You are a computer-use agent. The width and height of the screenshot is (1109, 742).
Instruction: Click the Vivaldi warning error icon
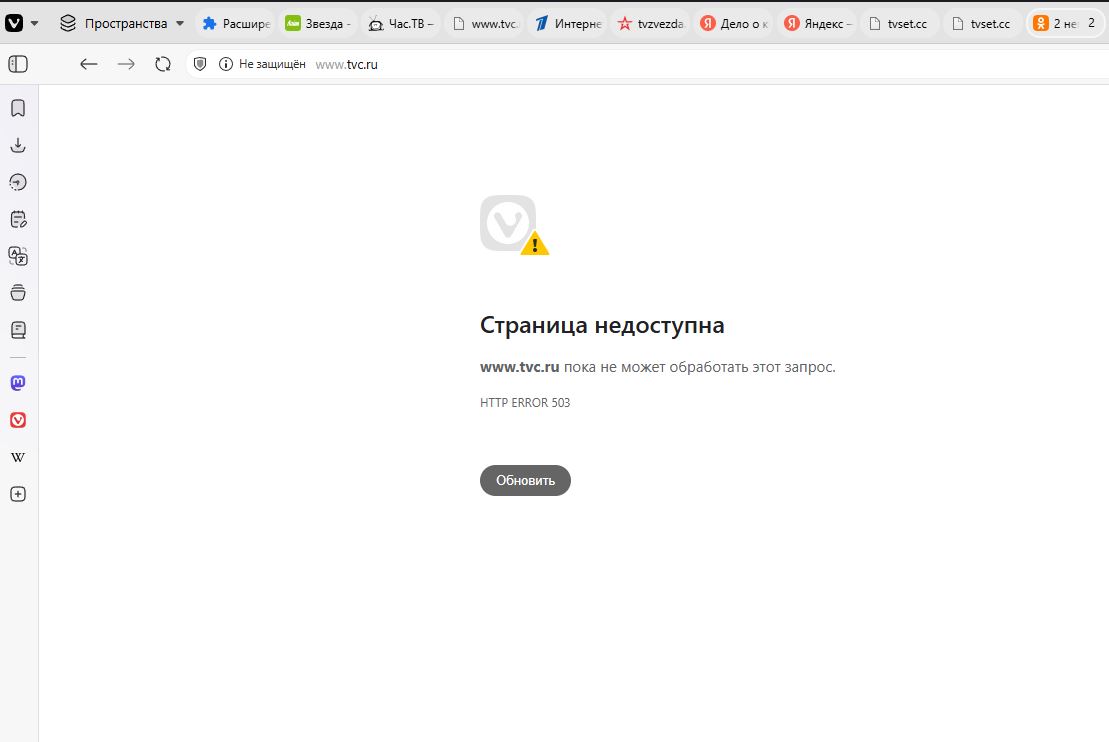(514, 225)
